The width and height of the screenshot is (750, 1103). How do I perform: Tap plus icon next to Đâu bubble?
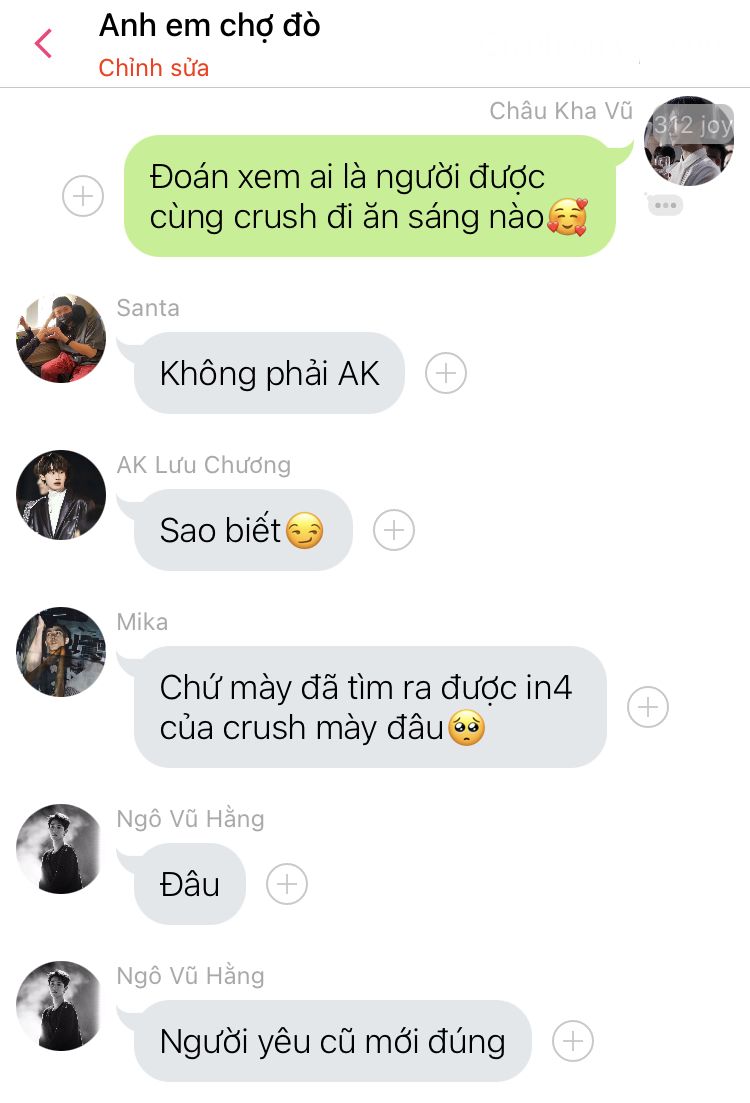click(x=287, y=884)
